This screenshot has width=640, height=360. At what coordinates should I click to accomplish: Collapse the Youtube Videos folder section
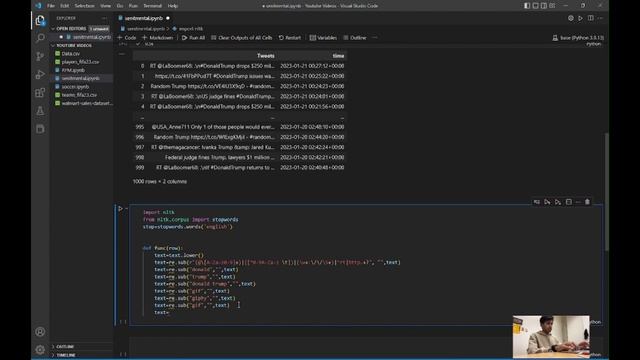(x=53, y=45)
